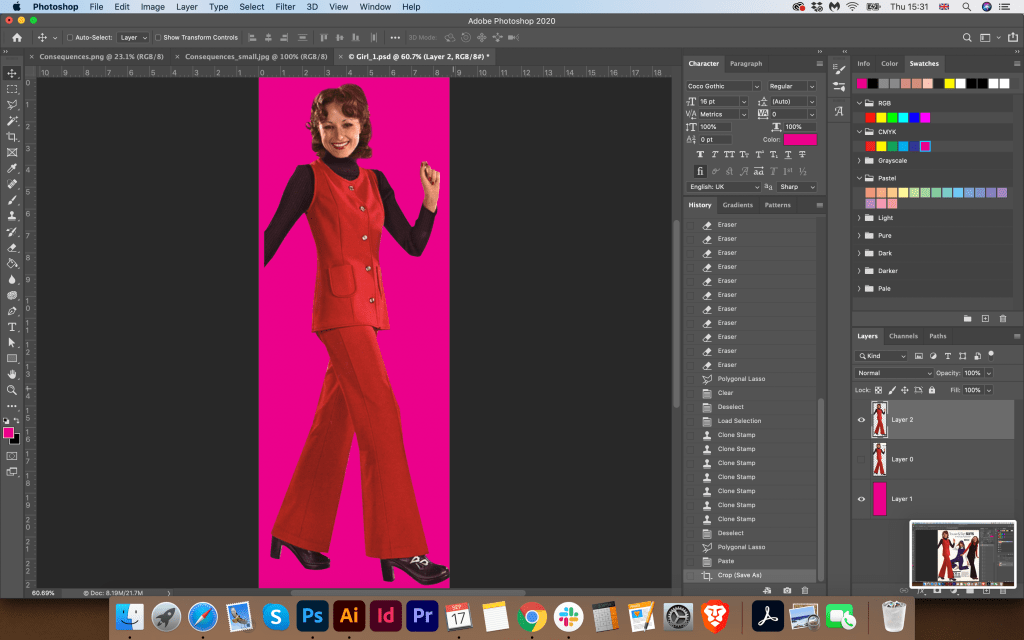Select the Magic Wand tool

tap(12, 120)
